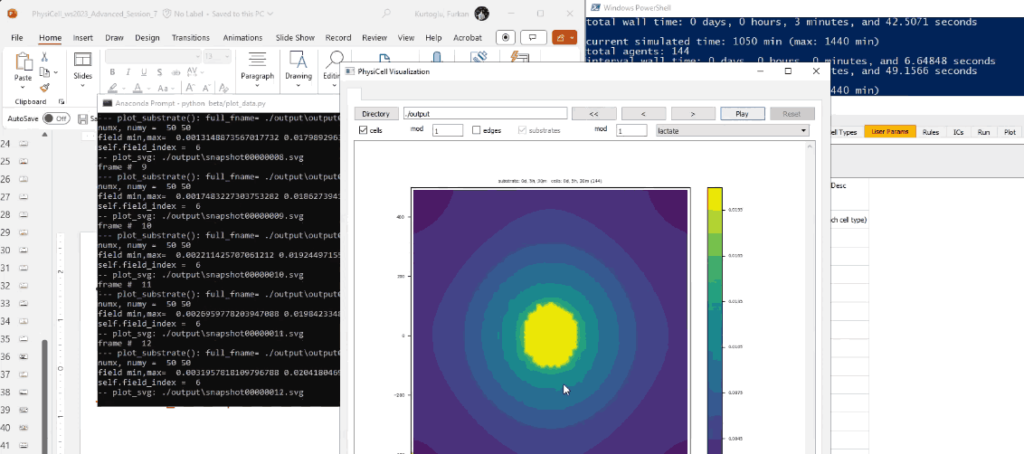Click the Directory button
Viewport: 1024px width, 454px height.
click(x=376, y=114)
